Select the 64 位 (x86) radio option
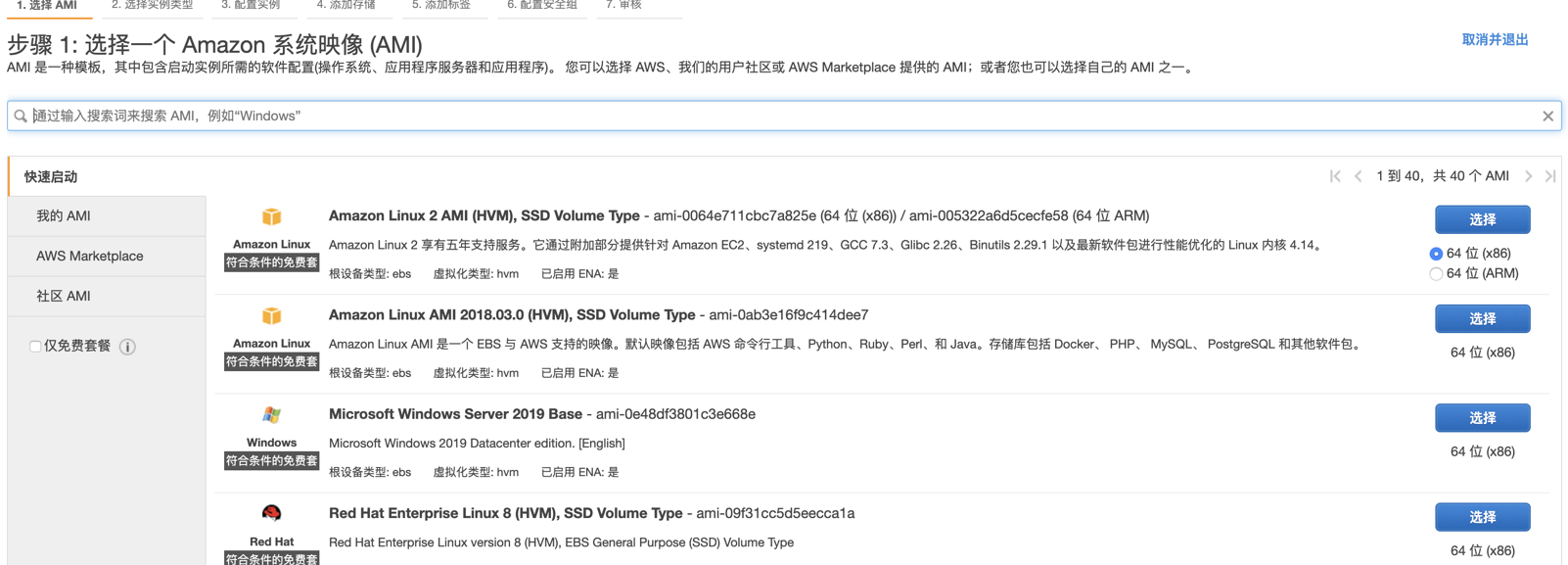This screenshot has width=1568, height=565. tap(1436, 254)
